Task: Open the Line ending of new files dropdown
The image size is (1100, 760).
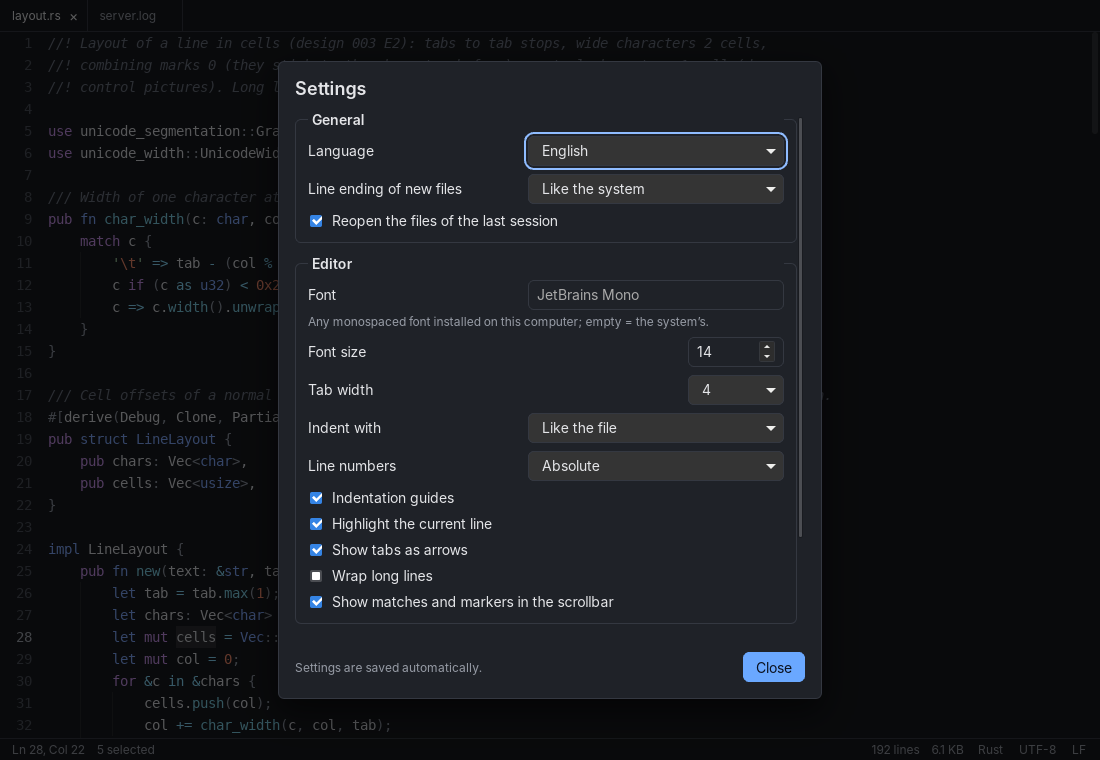Action: [655, 189]
